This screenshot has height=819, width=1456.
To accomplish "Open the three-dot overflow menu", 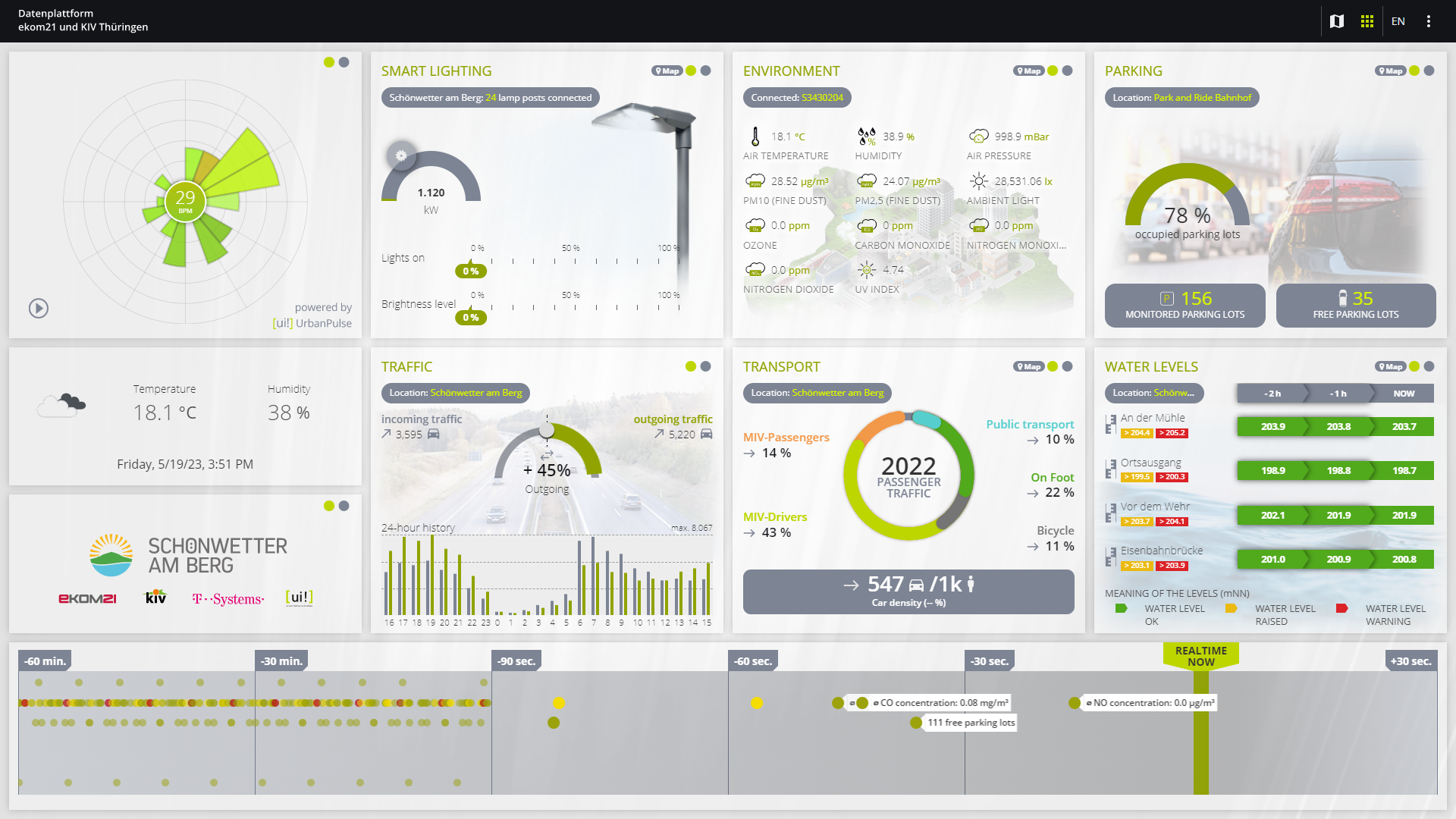I will [1429, 21].
